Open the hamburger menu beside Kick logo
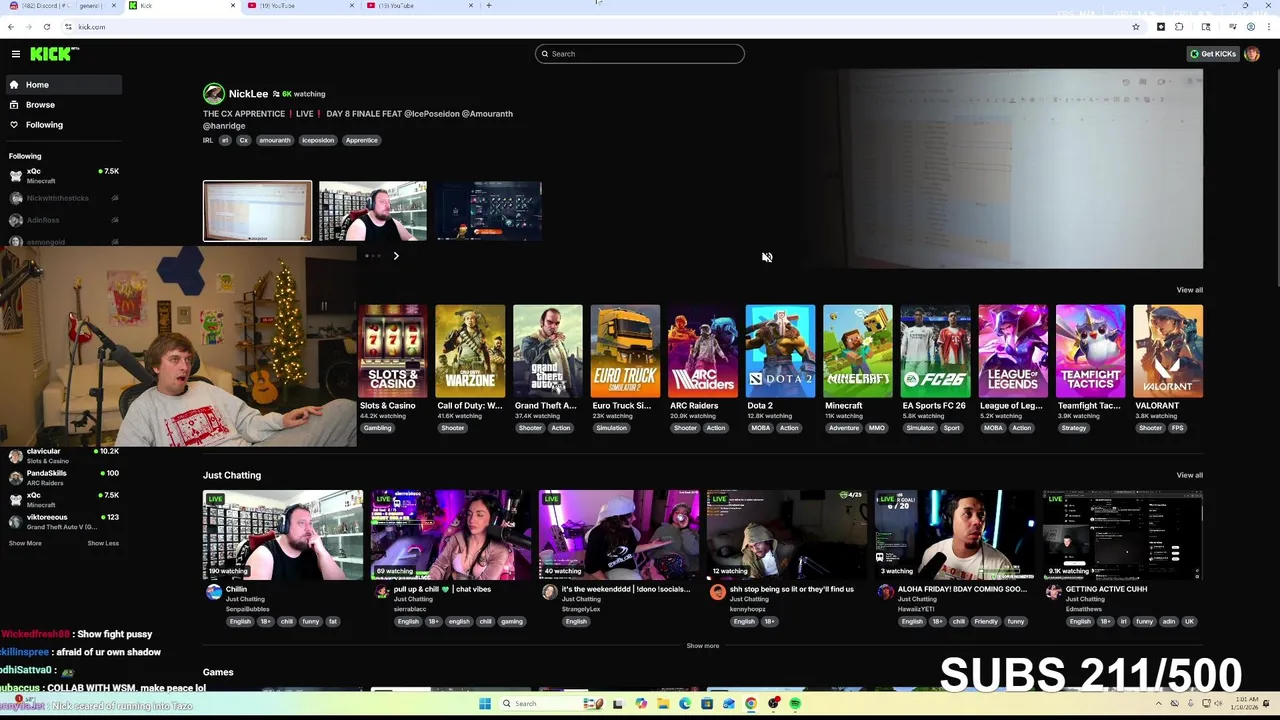 pyautogui.click(x=16, y=54)
